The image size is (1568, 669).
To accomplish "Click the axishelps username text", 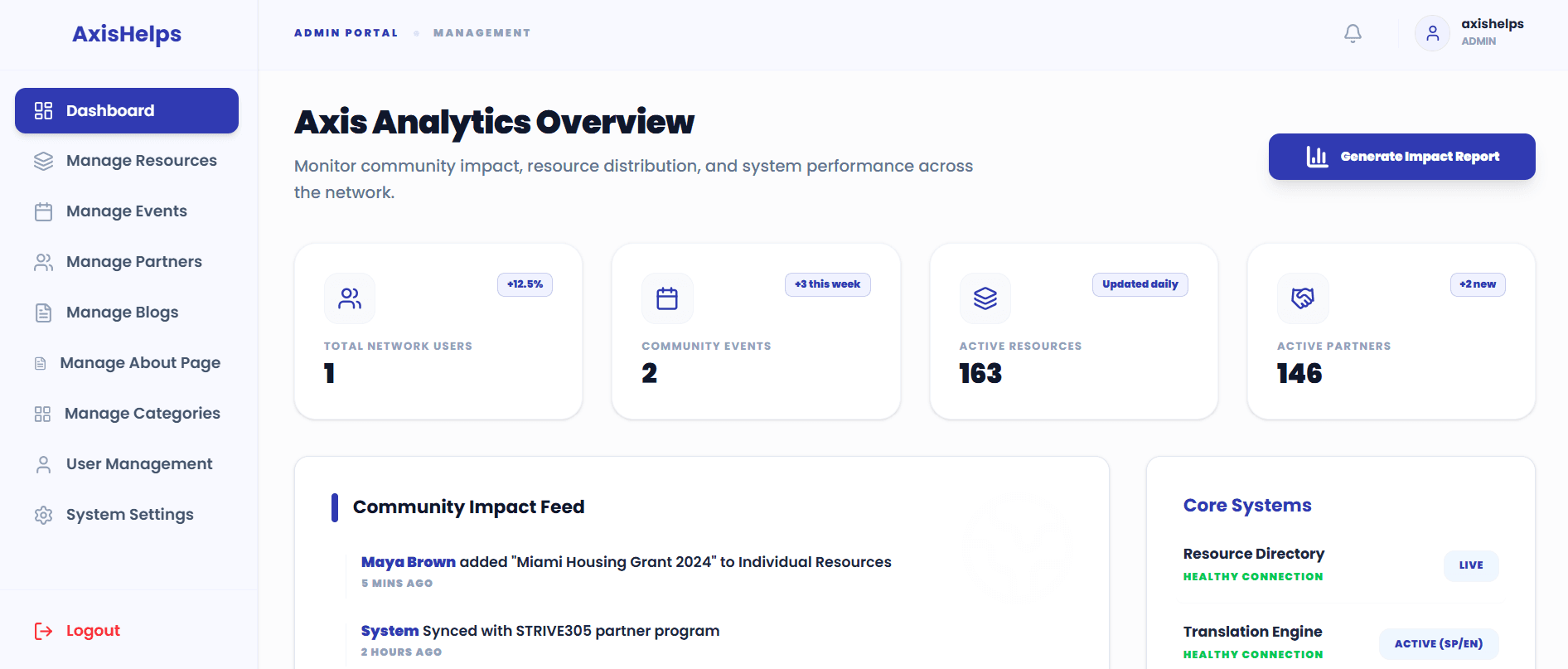I will click(1492, 24).
